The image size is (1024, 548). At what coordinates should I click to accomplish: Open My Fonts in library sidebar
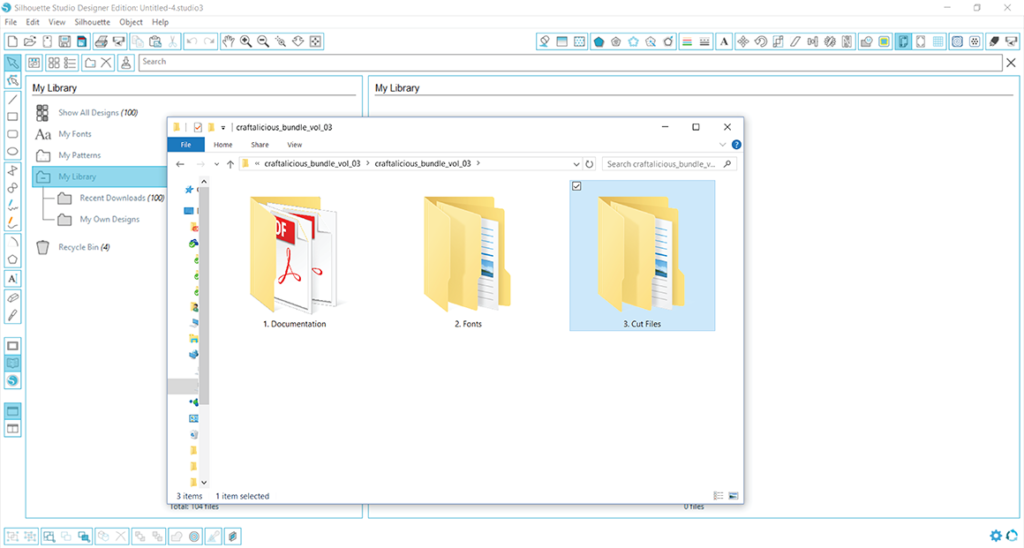coord(75,134)
